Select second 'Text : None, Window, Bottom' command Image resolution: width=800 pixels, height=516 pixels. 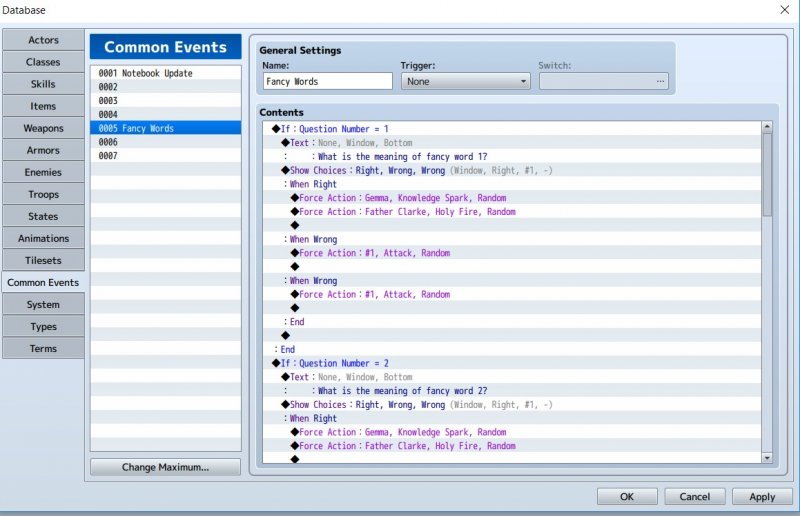[x=512, y=377]
